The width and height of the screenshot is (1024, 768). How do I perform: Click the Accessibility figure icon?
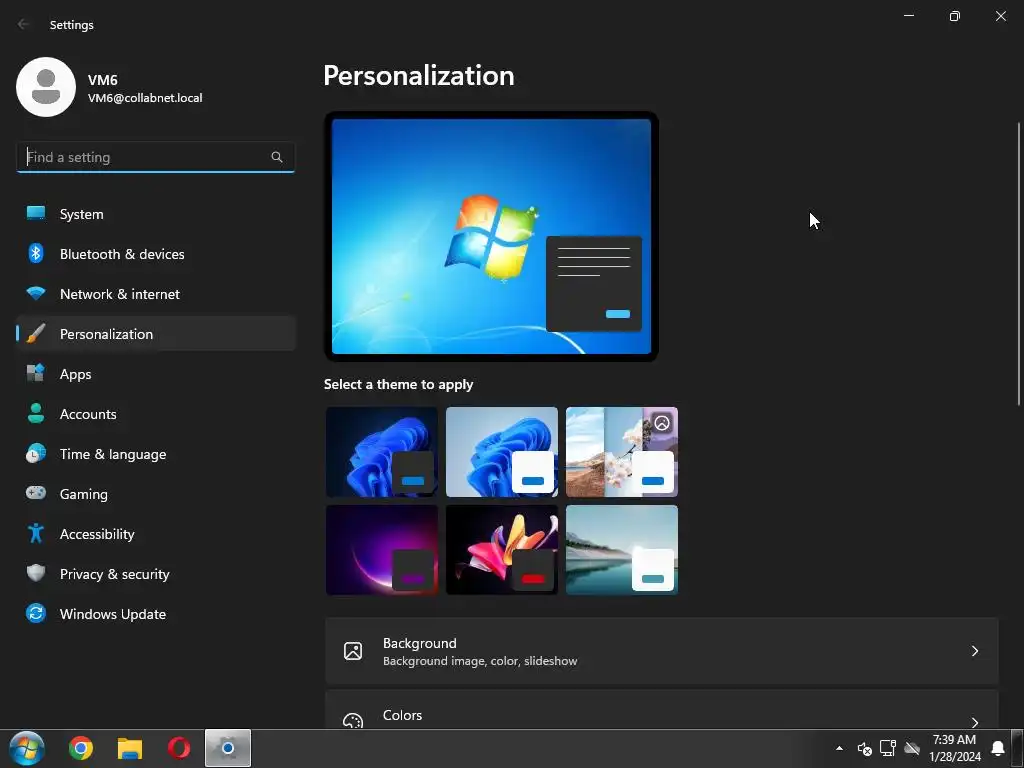[36, 534]
